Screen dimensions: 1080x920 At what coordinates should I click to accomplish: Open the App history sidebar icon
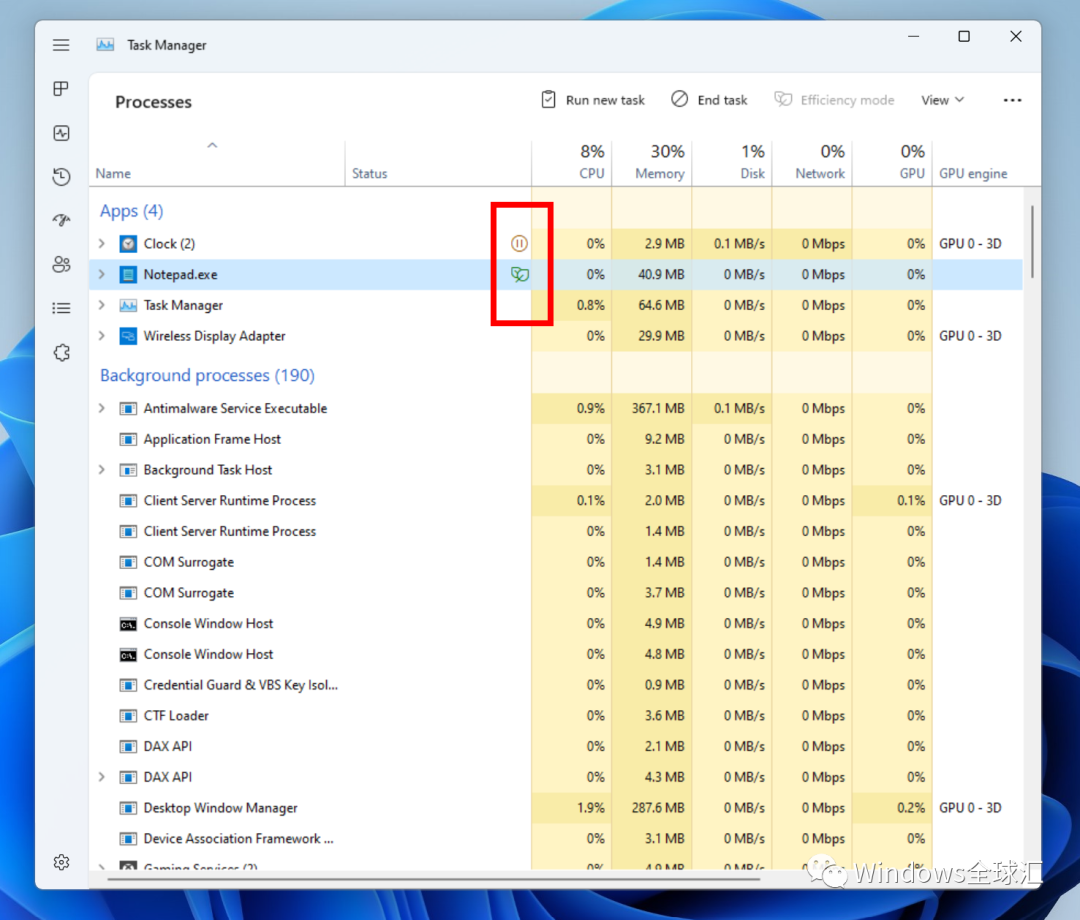61,177
